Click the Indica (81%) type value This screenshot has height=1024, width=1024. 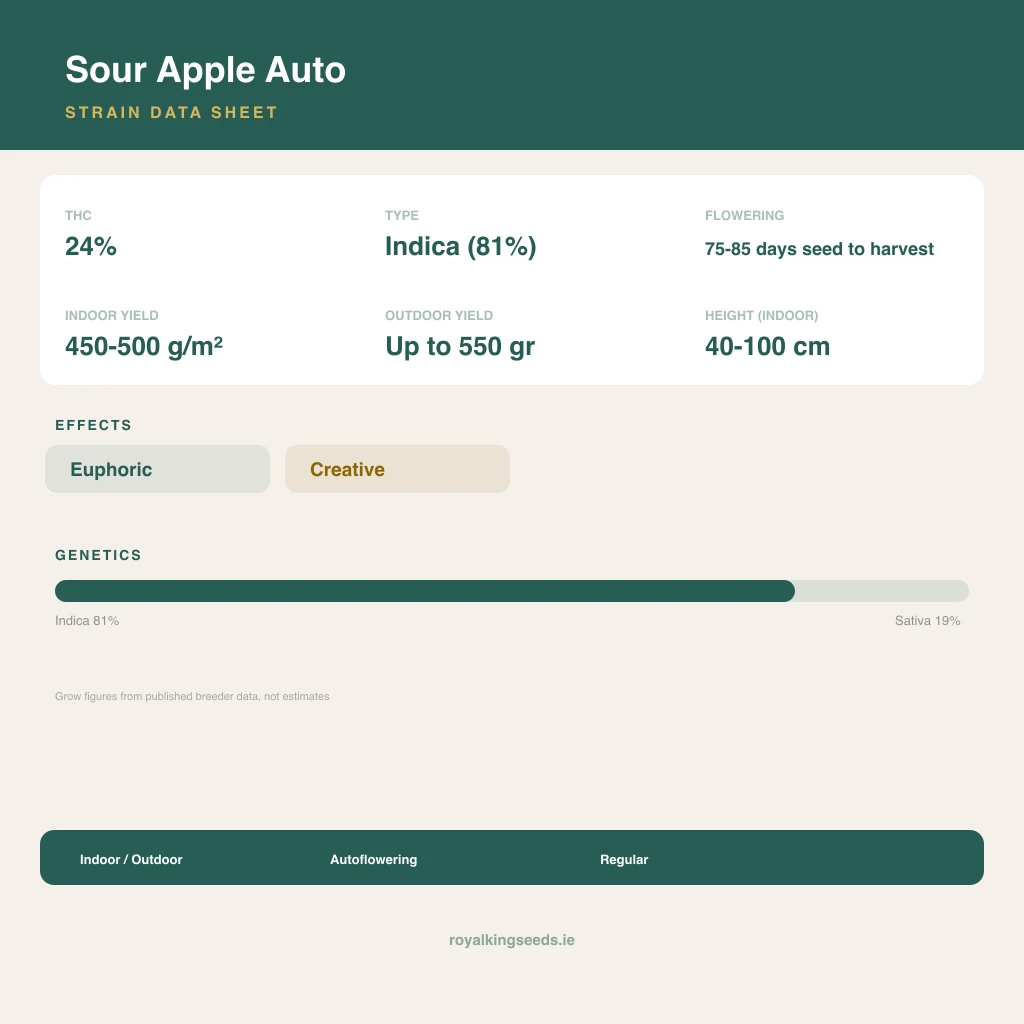[460, 246]
